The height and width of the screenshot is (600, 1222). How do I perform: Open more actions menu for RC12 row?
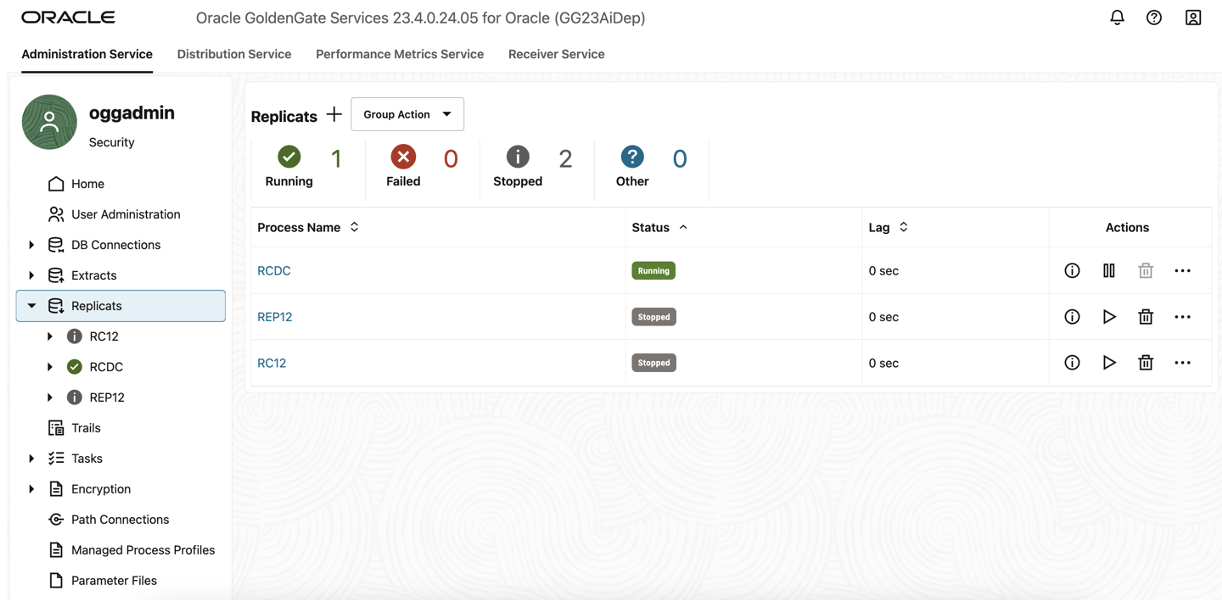tap(1183, 363)
